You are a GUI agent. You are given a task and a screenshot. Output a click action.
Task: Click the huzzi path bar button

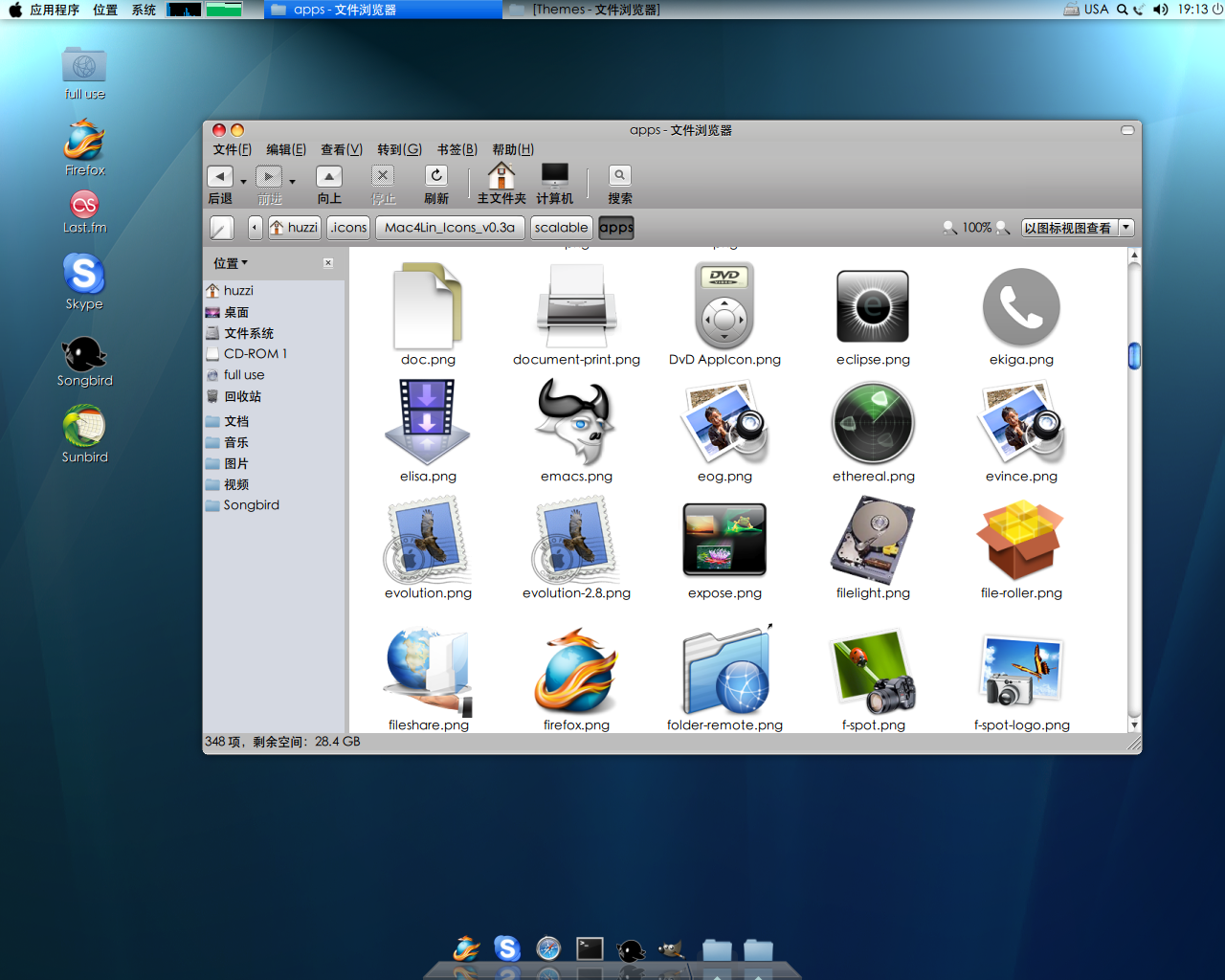pyautogui.click(x=294, y=228)
